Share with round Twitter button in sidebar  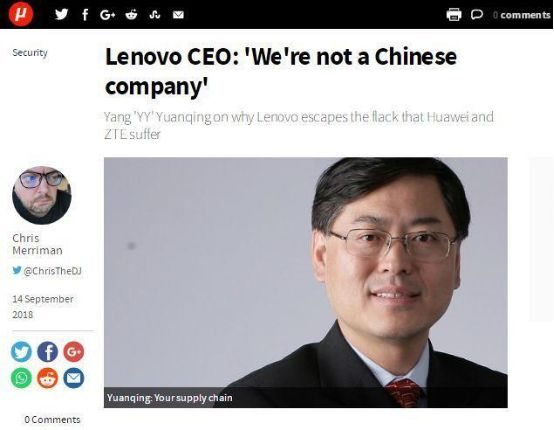tap(21, 352)
